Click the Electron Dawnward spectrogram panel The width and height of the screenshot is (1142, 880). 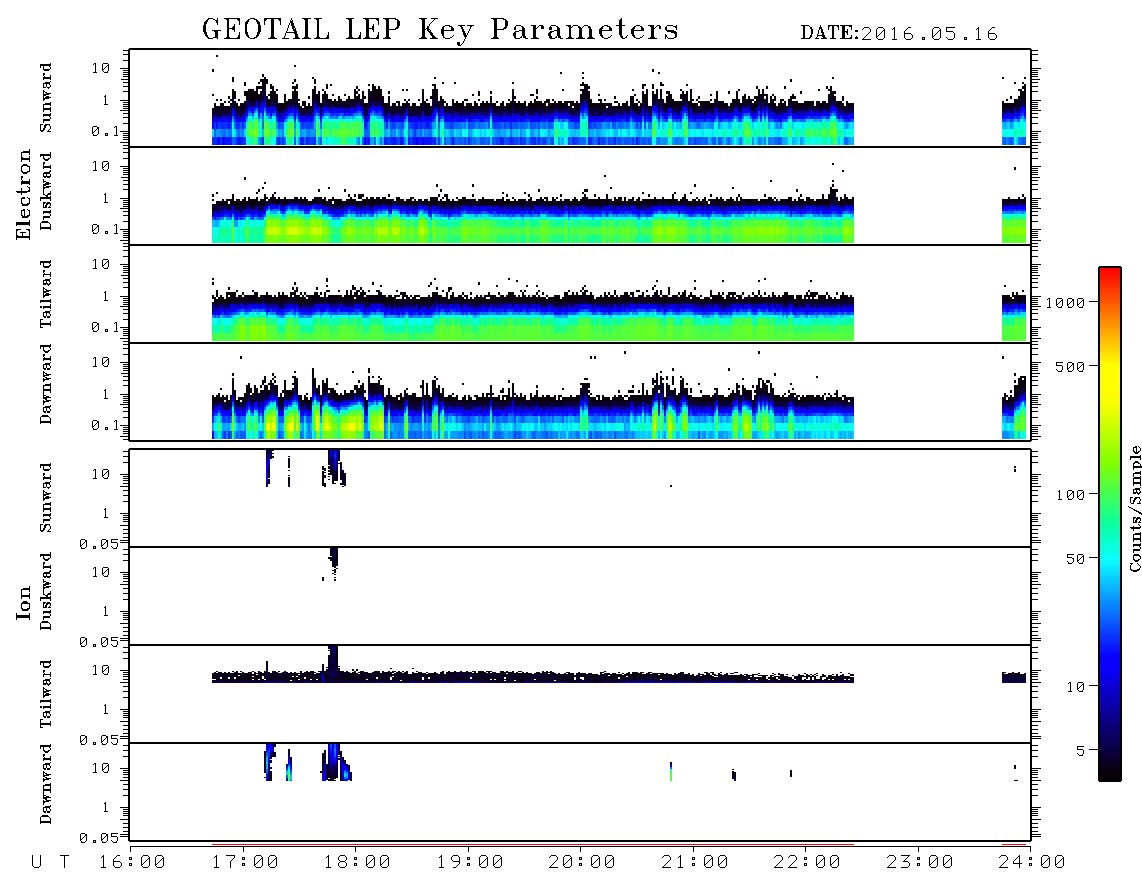coord(580,392)
